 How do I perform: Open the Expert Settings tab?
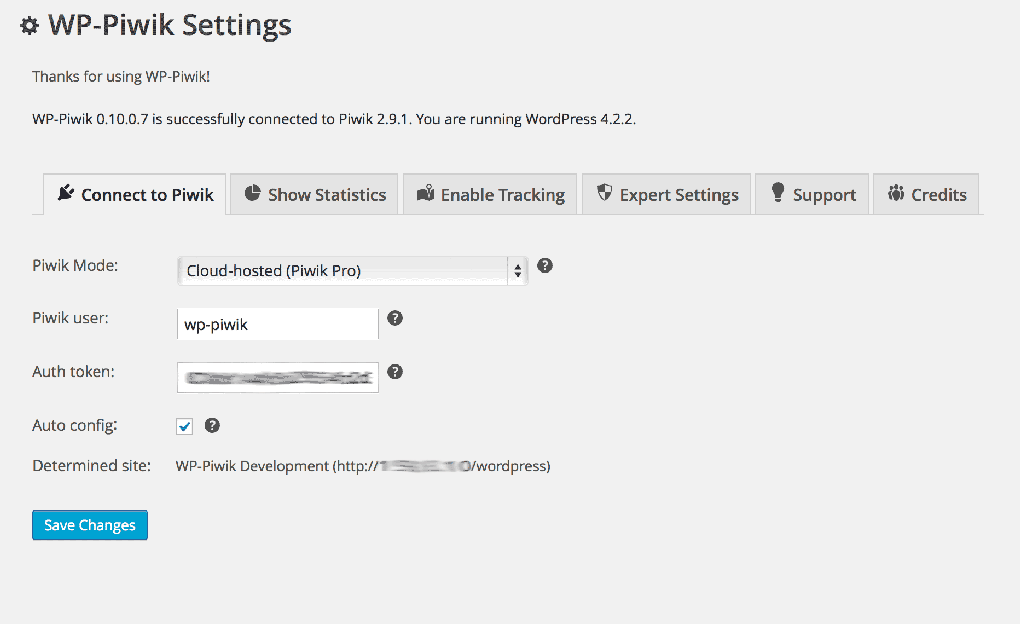click(x=666, y=194)
